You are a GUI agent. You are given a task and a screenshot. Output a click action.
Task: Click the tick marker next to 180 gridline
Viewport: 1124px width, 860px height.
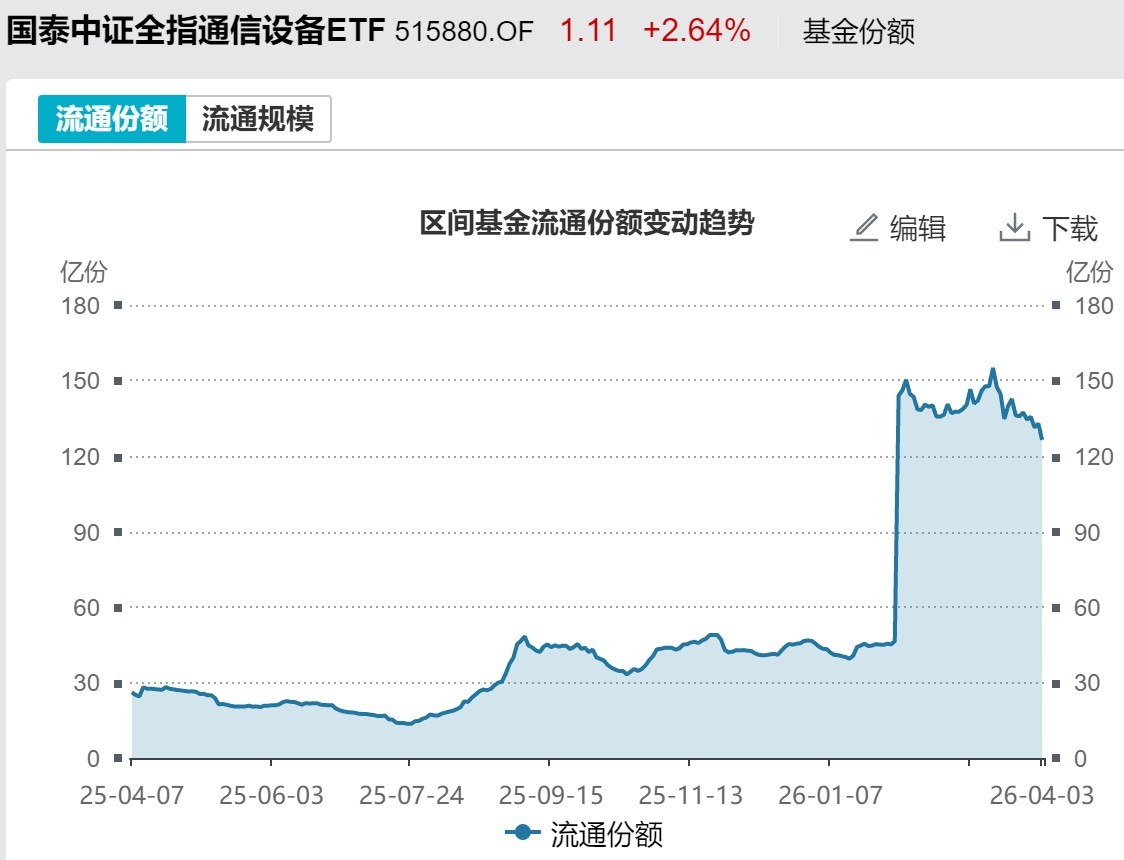point(119,307)
